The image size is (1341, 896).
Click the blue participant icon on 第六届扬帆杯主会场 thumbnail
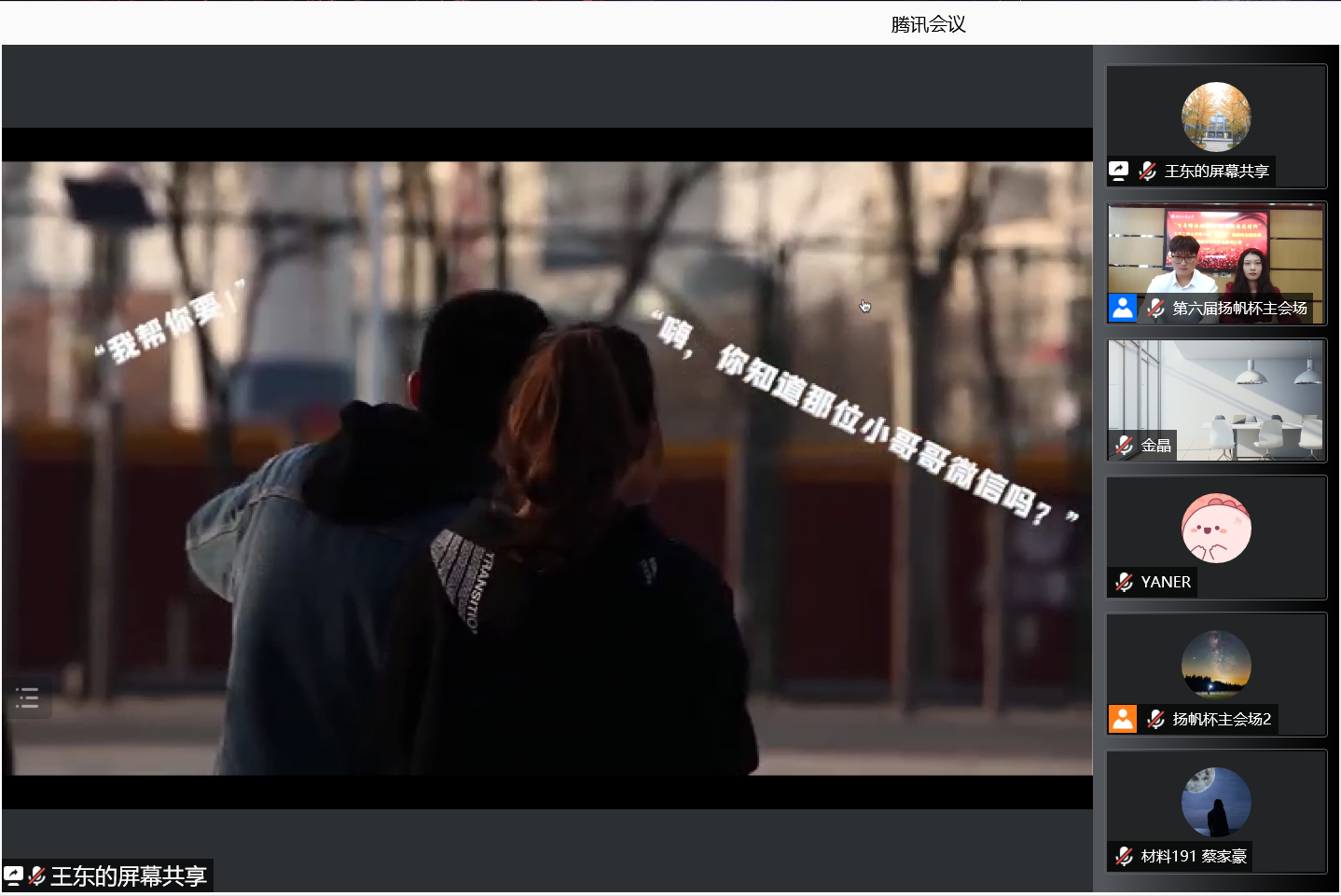click(x=1123, y=308)
